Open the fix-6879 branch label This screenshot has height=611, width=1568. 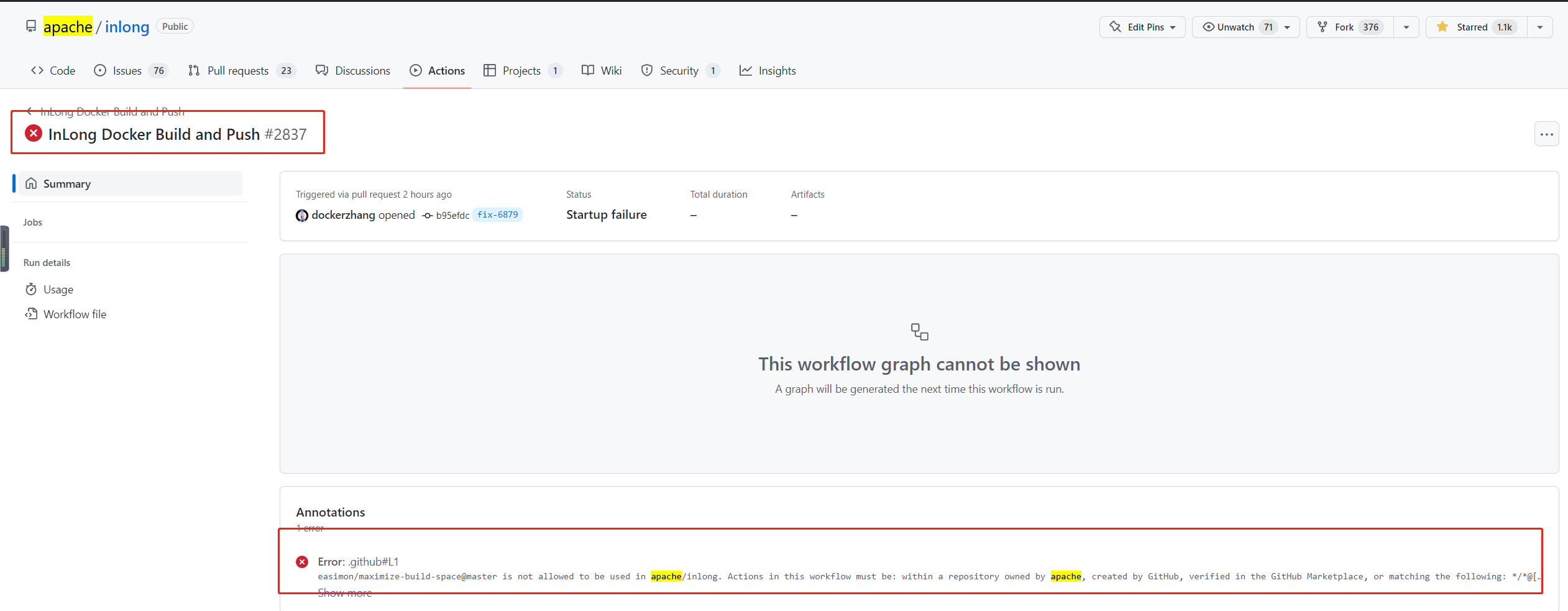[497, 214]
